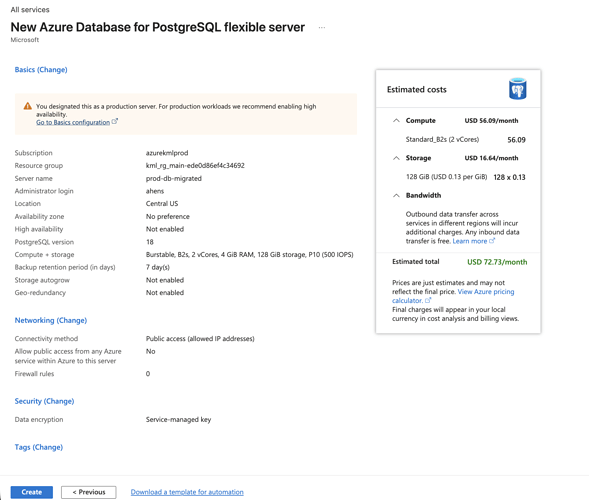Collapse the Storage cost section chevron

point(396,158)
